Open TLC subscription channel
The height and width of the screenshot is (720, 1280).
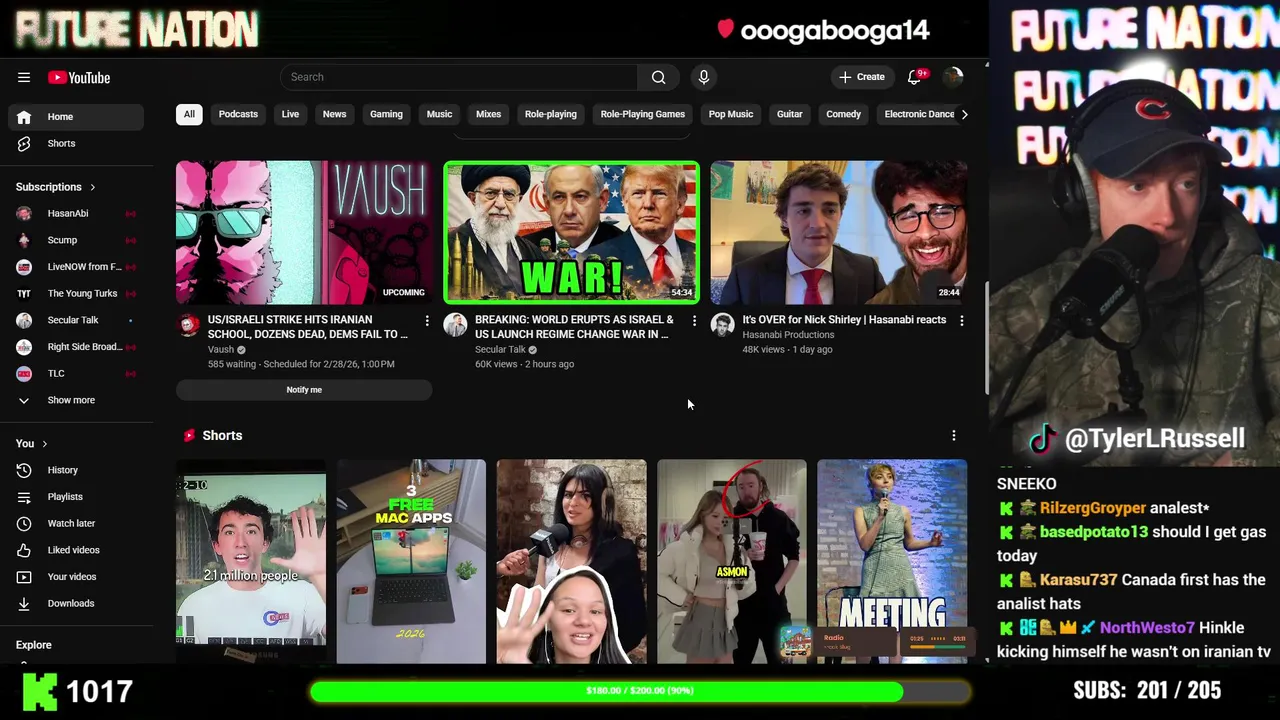click(x=76, y=374)
